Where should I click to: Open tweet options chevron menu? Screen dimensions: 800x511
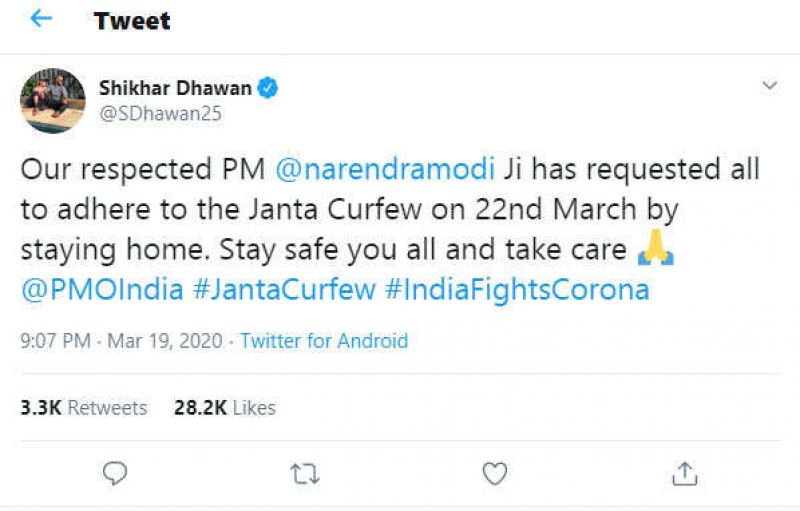click(x=769, y=86)
